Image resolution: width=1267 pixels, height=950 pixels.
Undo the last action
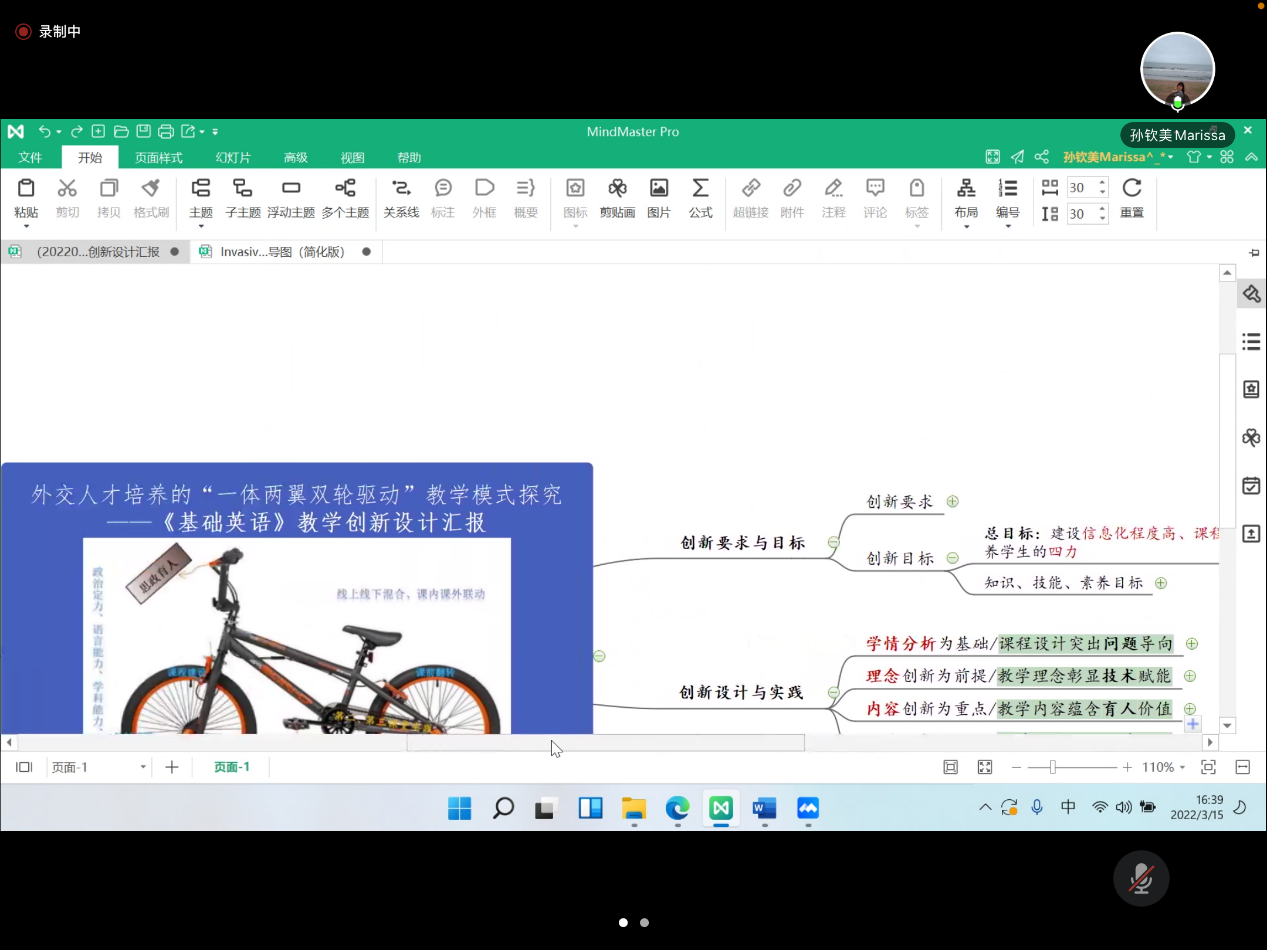coord(44,131)
